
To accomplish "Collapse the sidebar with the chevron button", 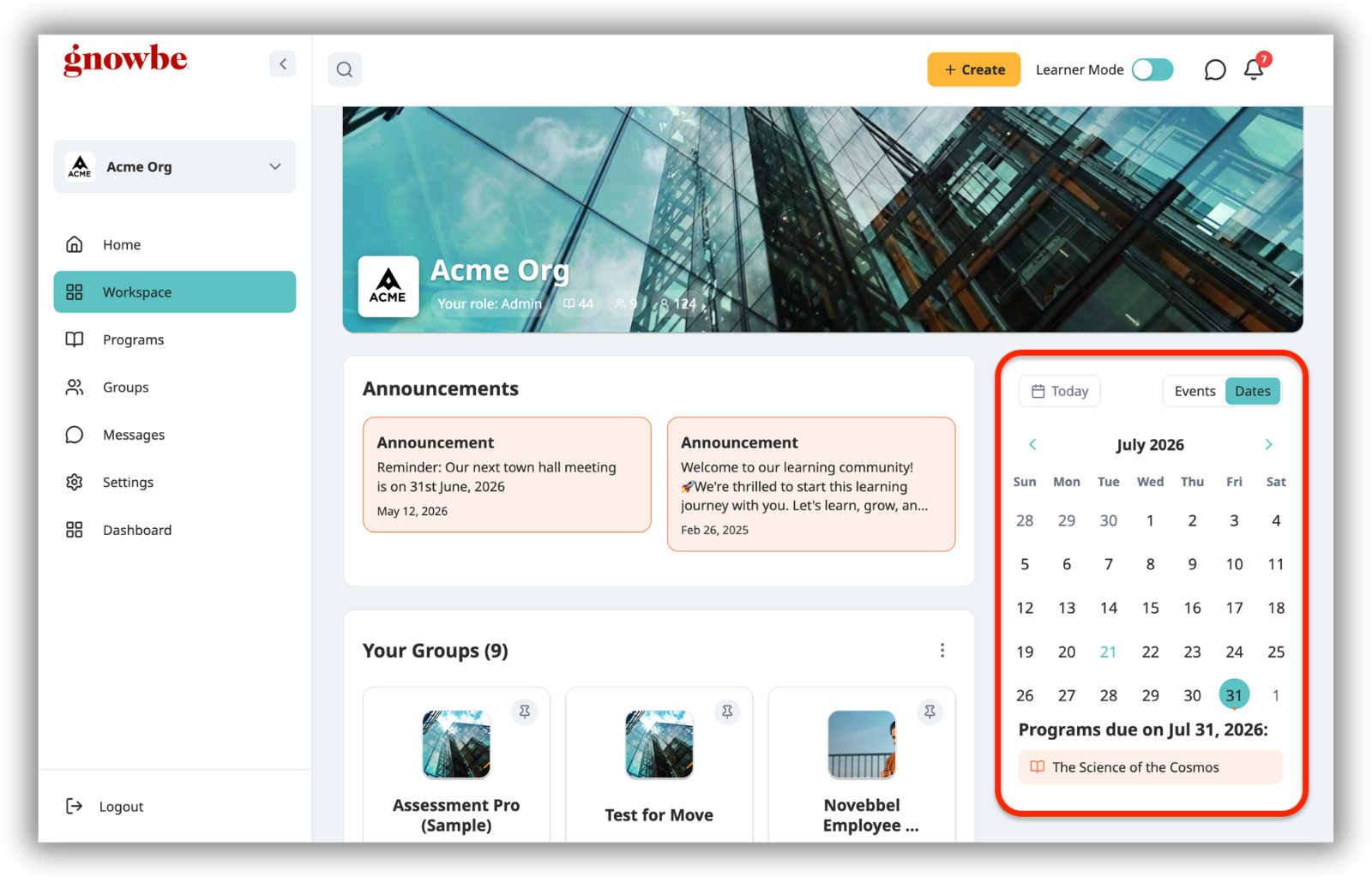I will click(x=283, y=63).
